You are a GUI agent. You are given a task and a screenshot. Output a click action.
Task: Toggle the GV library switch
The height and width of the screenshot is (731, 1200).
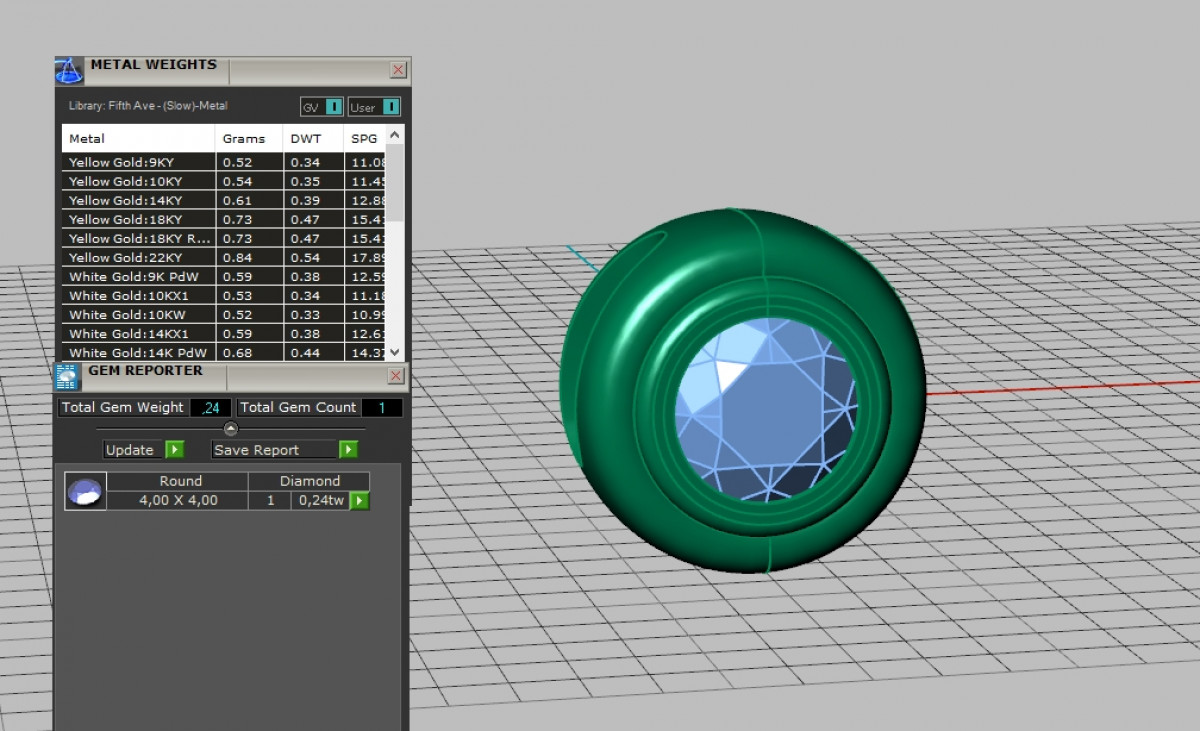[322, 107]
